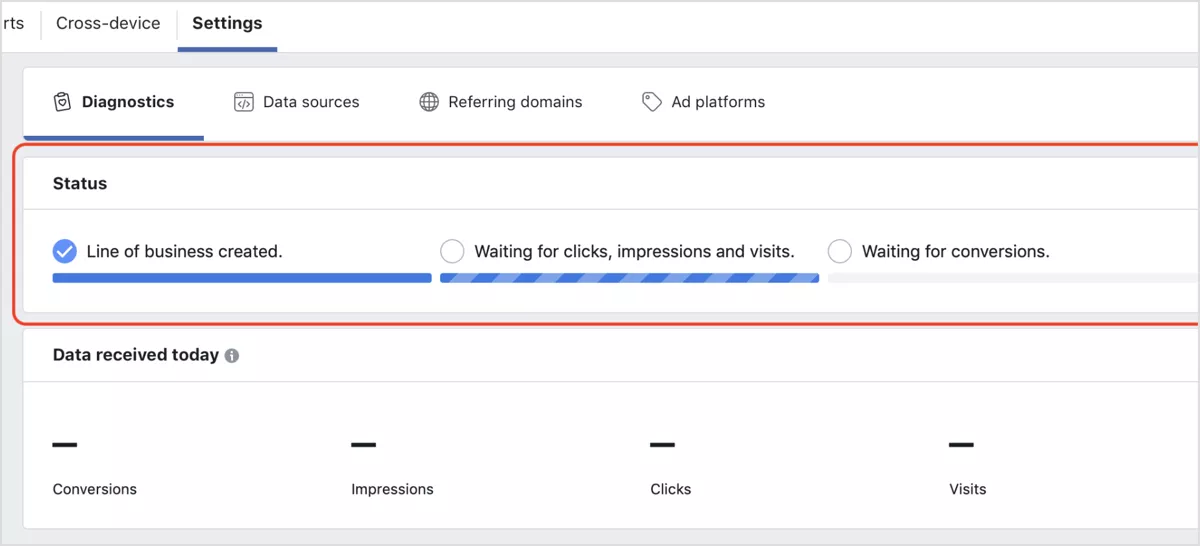The image size is (1200, 546).
Task: Select the Waiting for conversions circle
Action: point(840,251)
